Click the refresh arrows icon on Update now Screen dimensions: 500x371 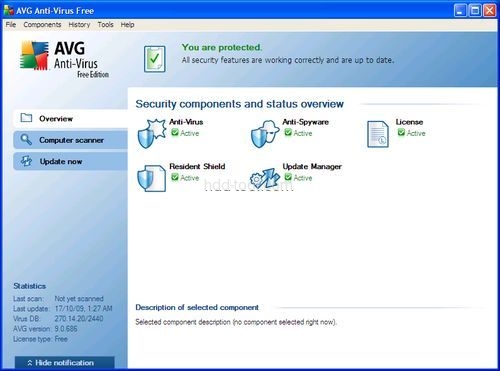(x=26, y=161)
